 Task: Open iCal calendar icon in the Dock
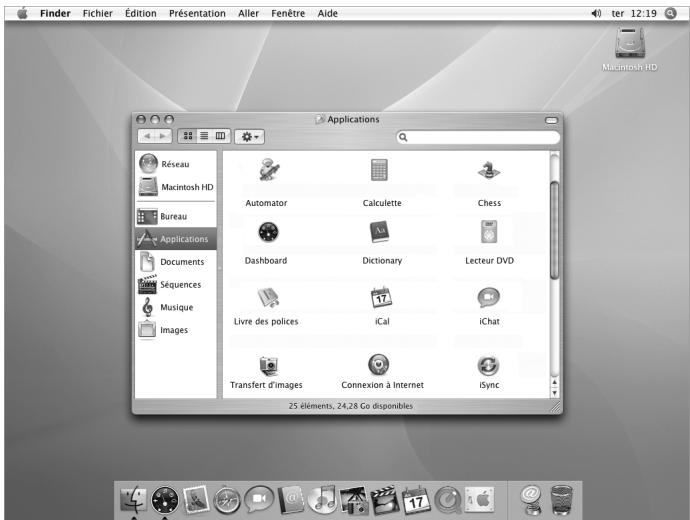point(416,500)
